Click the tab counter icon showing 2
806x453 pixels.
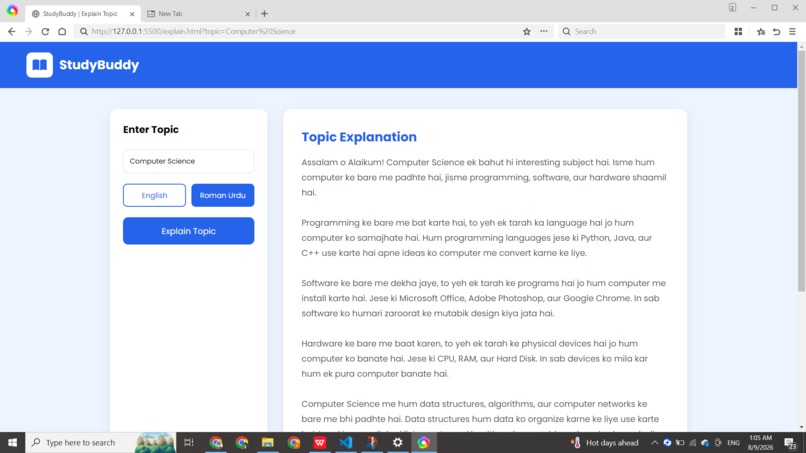732,8
